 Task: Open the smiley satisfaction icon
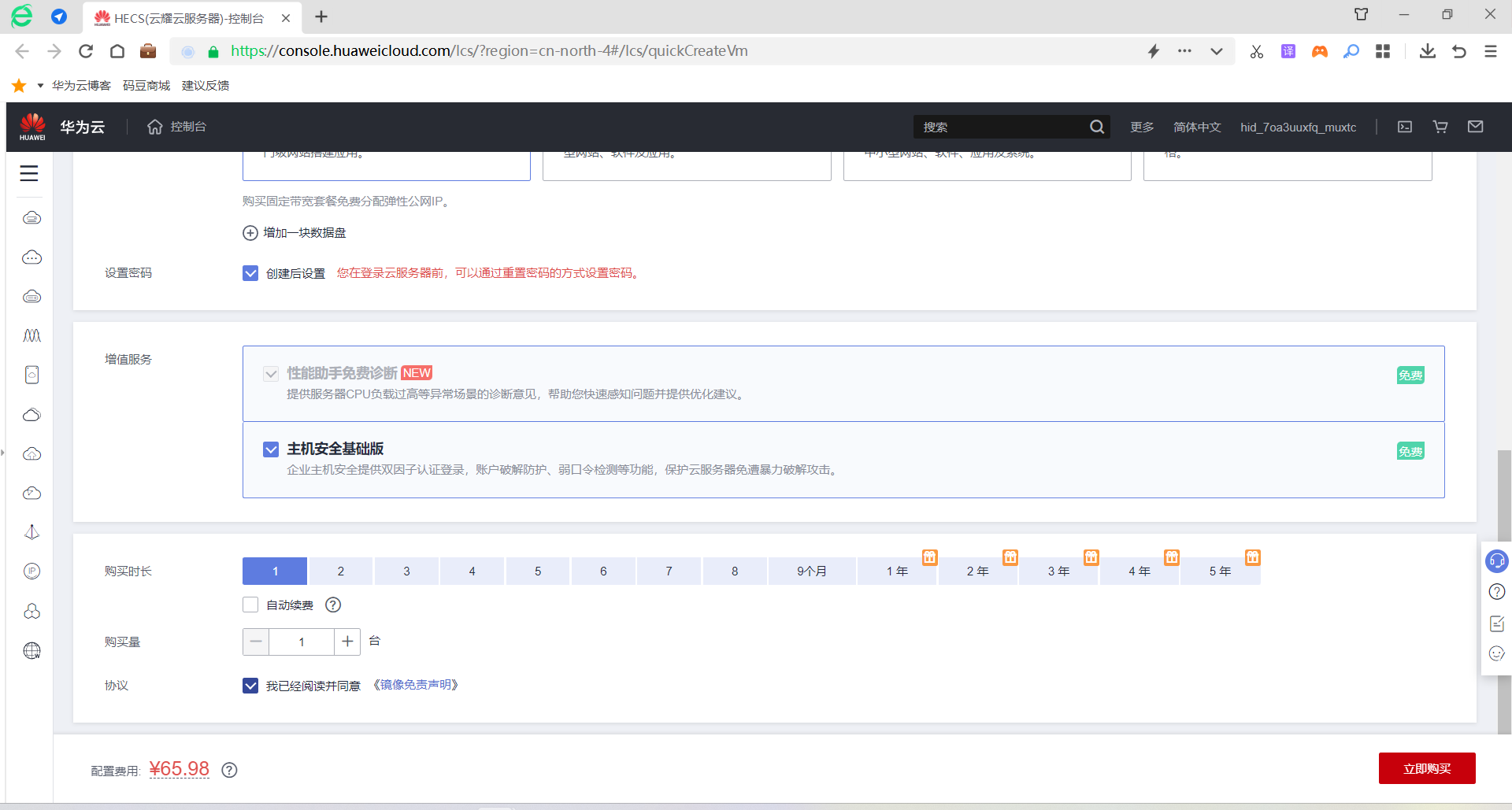1497,653
